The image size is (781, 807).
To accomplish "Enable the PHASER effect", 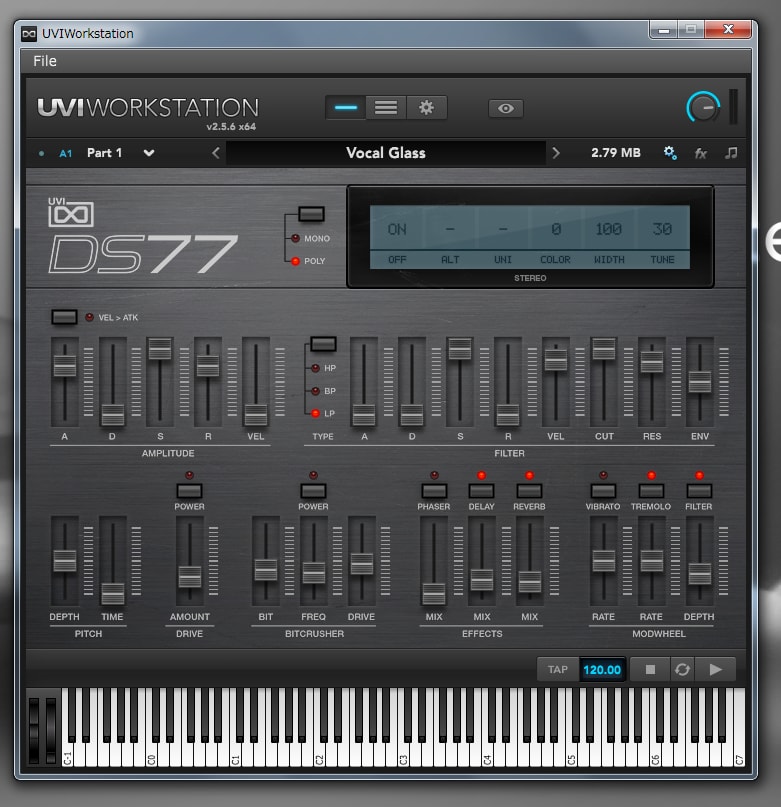I will point(434,490).
